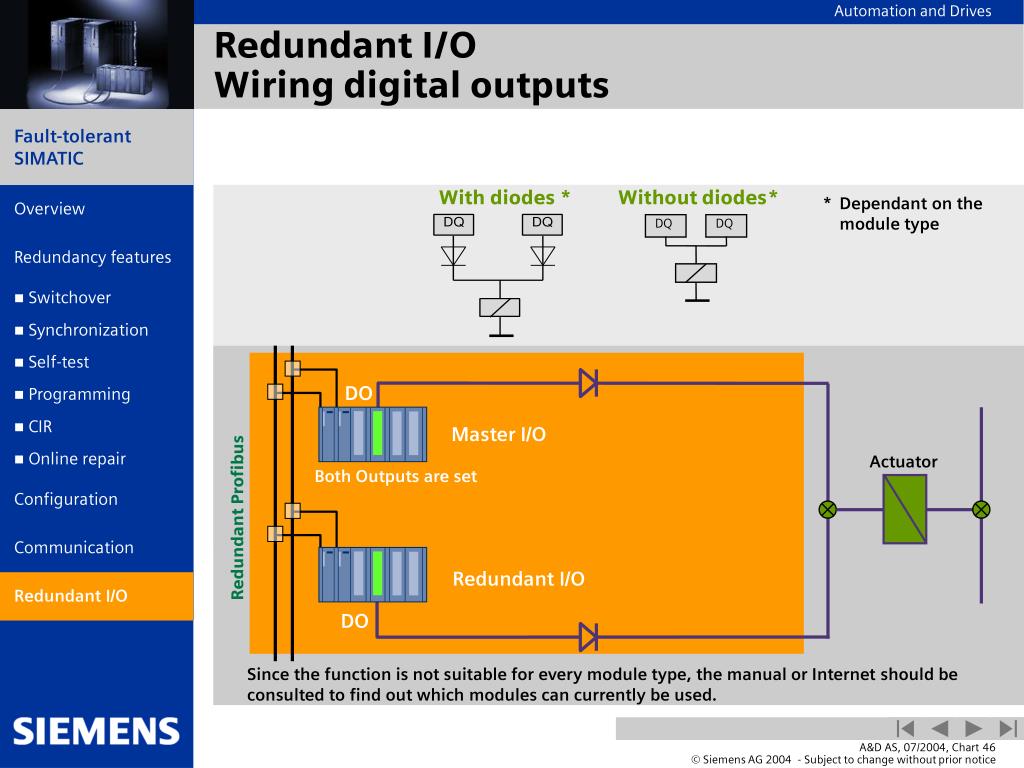
Task: Click right DQ box under Without diodes
Action: [726, 225]
